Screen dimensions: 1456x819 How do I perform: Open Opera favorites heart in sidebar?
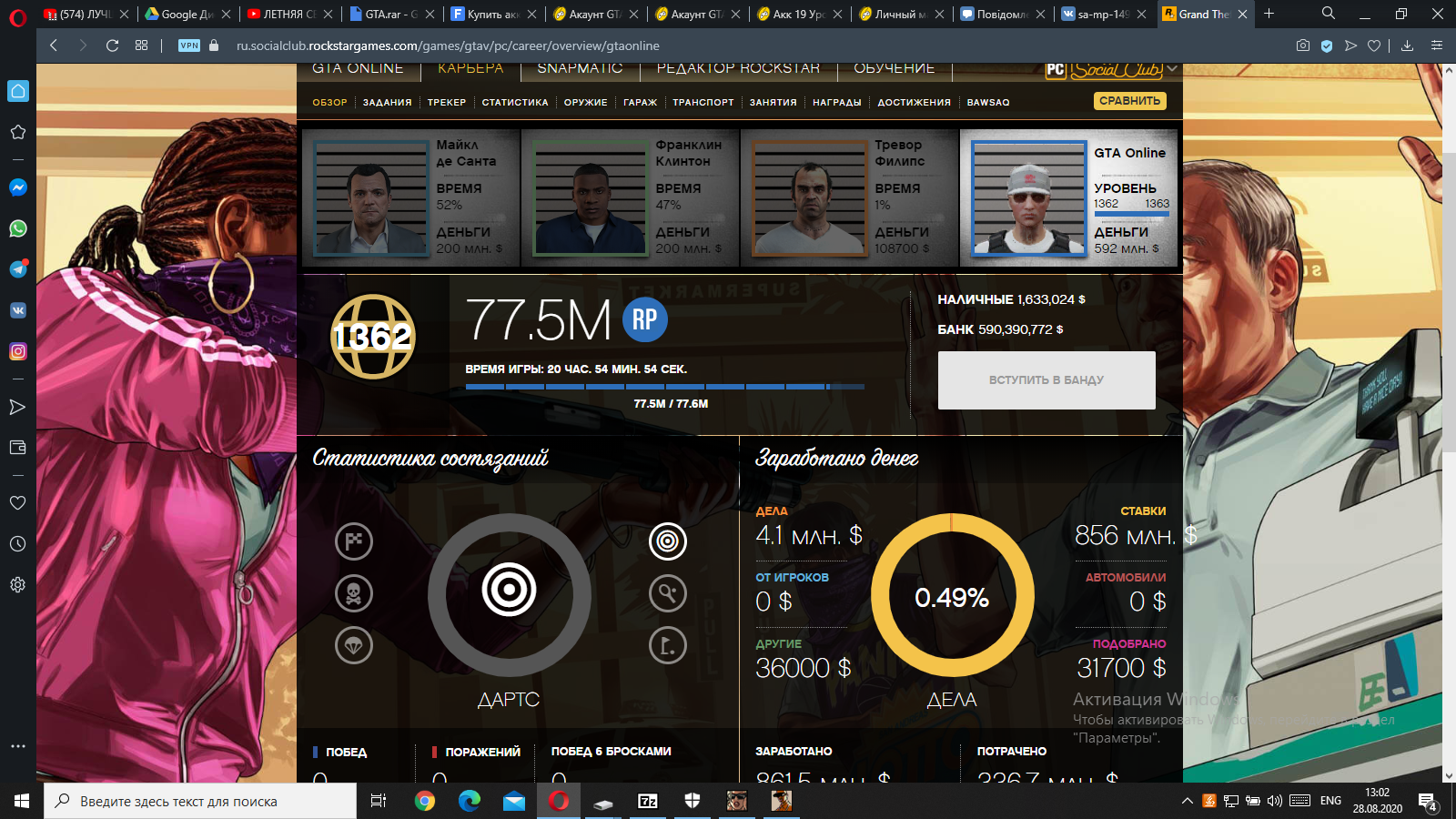point(18,502)
